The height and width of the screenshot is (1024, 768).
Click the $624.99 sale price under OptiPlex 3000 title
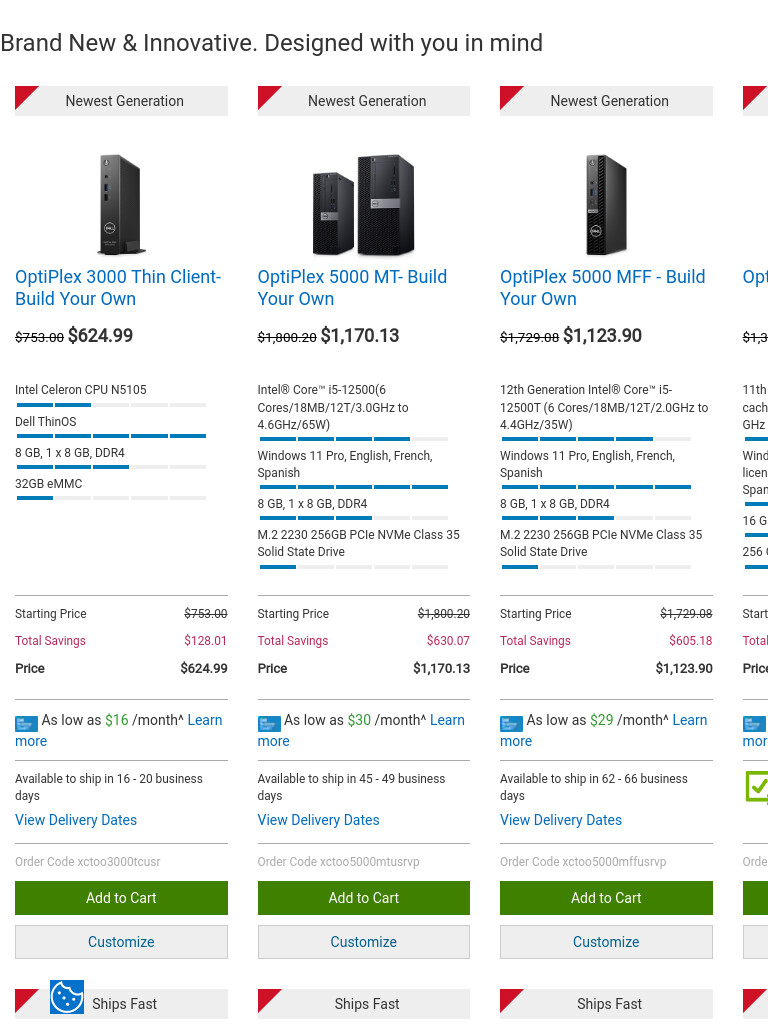tap(101, 336)
